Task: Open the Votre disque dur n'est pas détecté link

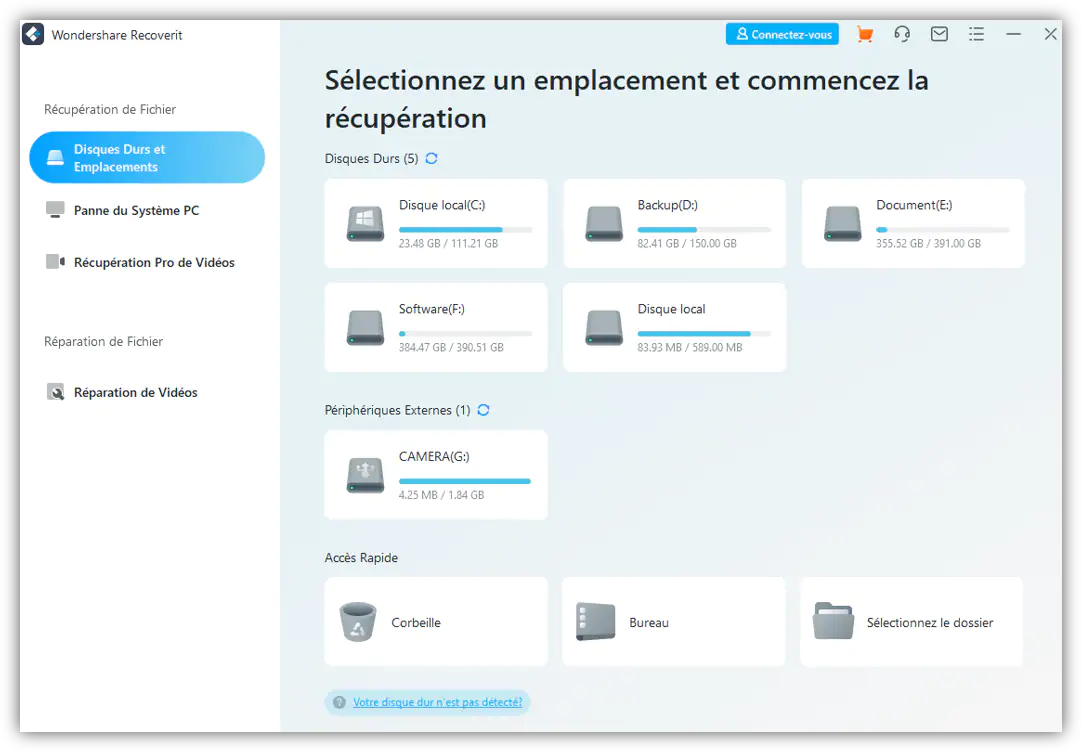Action: 437,702
